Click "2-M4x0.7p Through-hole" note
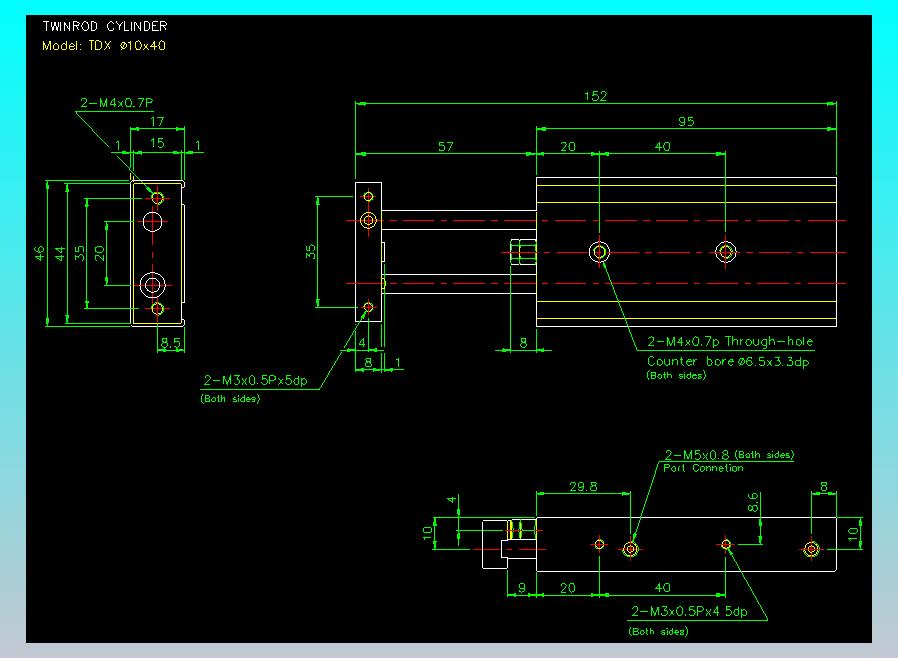This screenshot has width=898, height=658. (x=730, y=342)
